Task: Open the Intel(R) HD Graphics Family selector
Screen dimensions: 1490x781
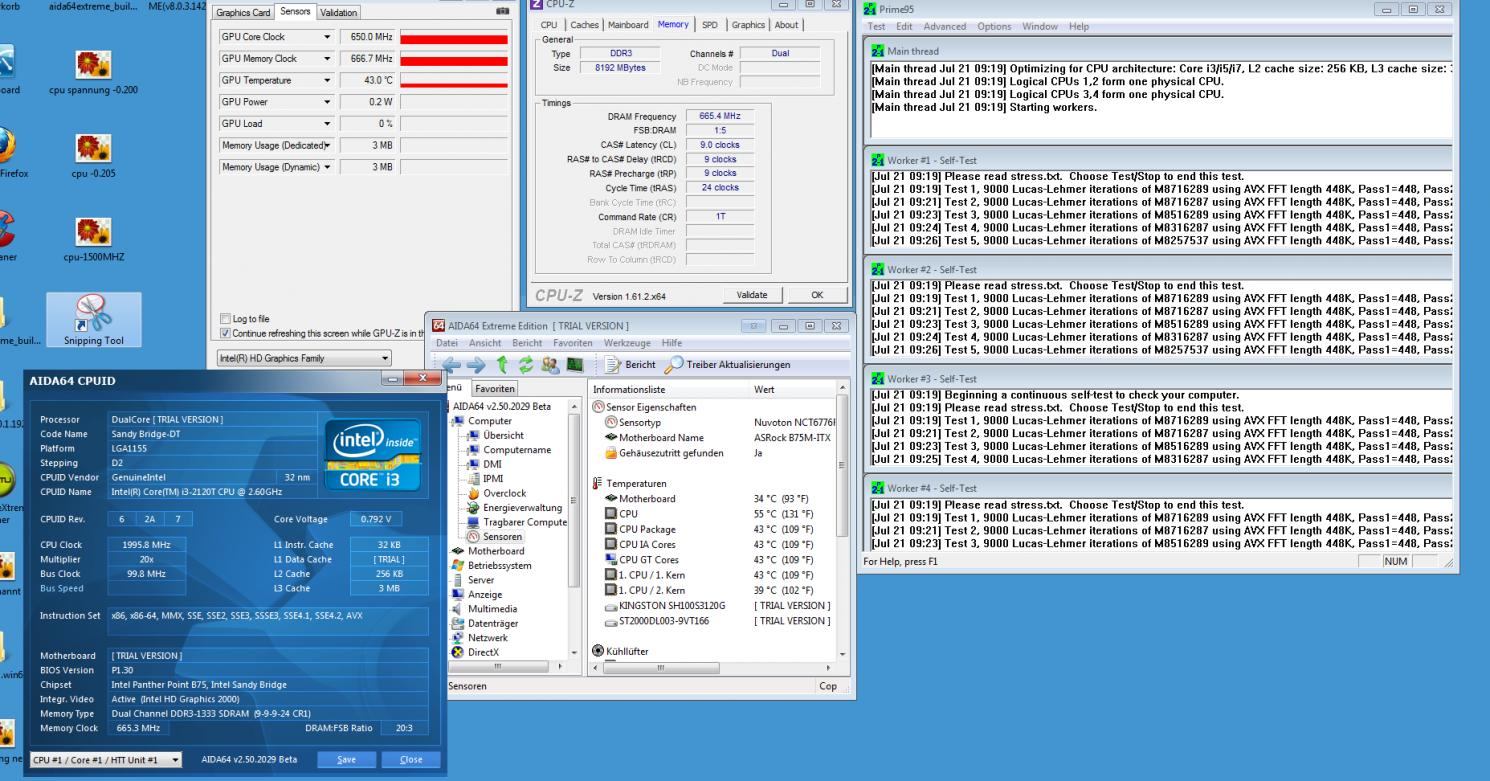Action: click(305, 357)
